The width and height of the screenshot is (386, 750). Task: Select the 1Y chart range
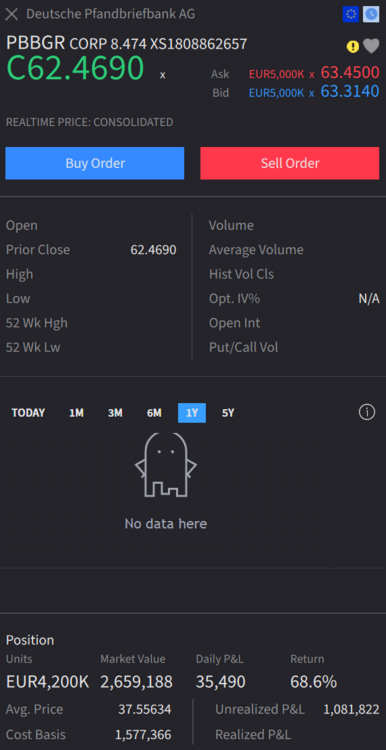click(192, 413)
